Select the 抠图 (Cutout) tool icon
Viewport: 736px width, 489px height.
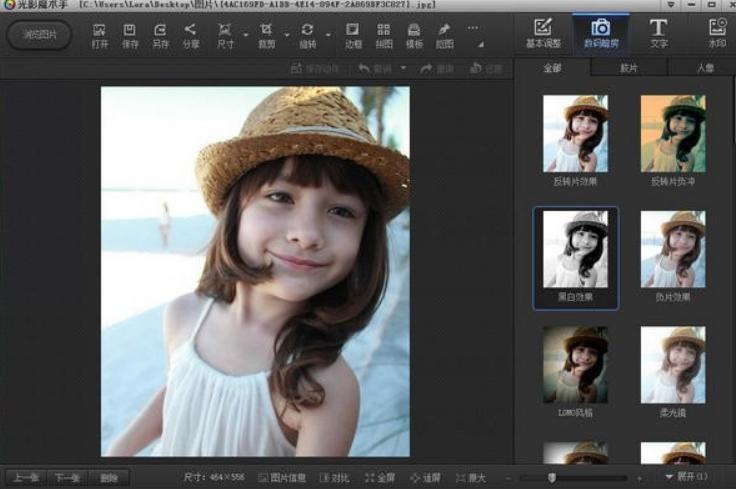pyautogui.click(x=445, y=35)
